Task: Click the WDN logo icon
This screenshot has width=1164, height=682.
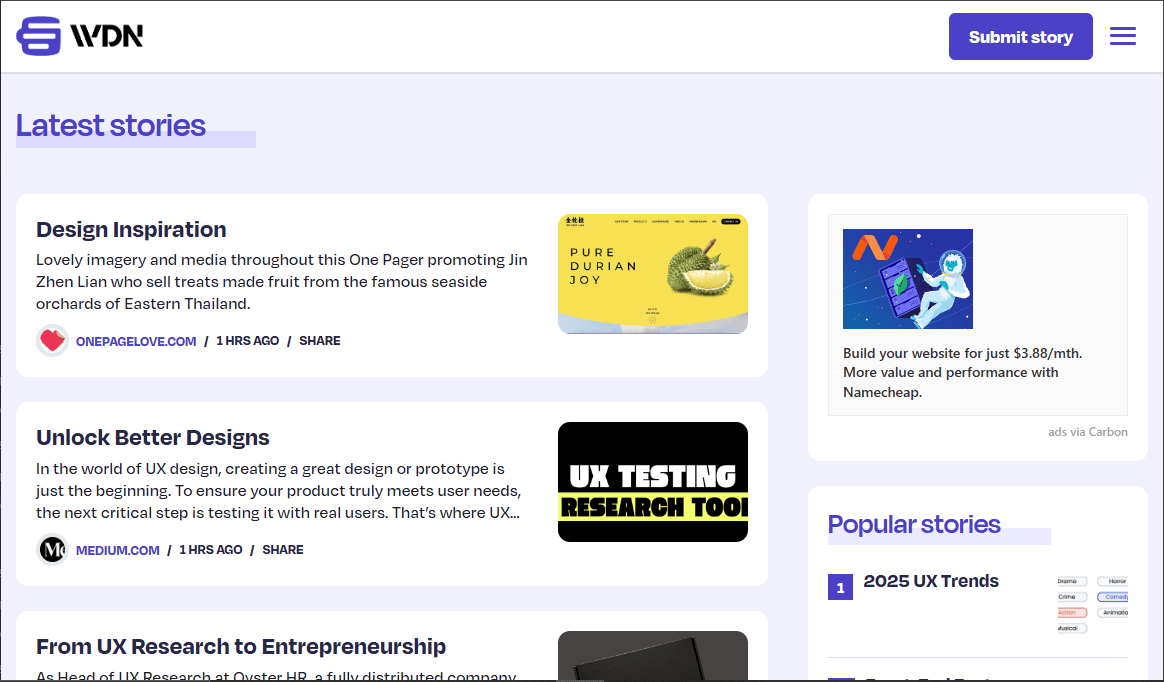Action: [x=79, y=36]
